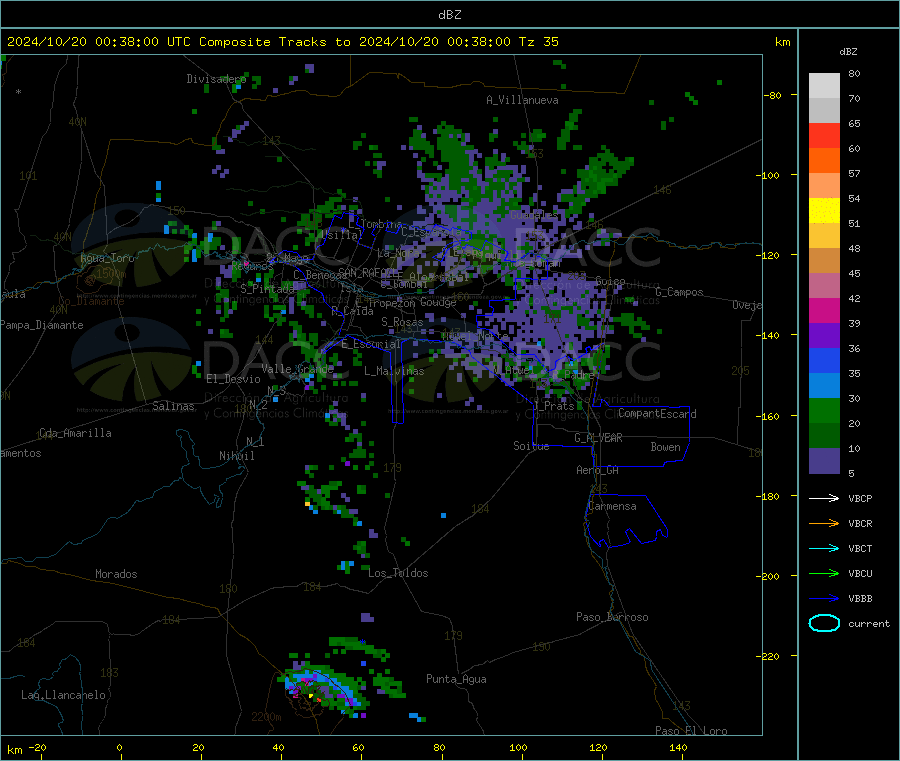Viewport: 900px width, 761px height.
Task: Click the Carmensa blue polygon outline
Action: pyautogui.click(x=626, y=520)
